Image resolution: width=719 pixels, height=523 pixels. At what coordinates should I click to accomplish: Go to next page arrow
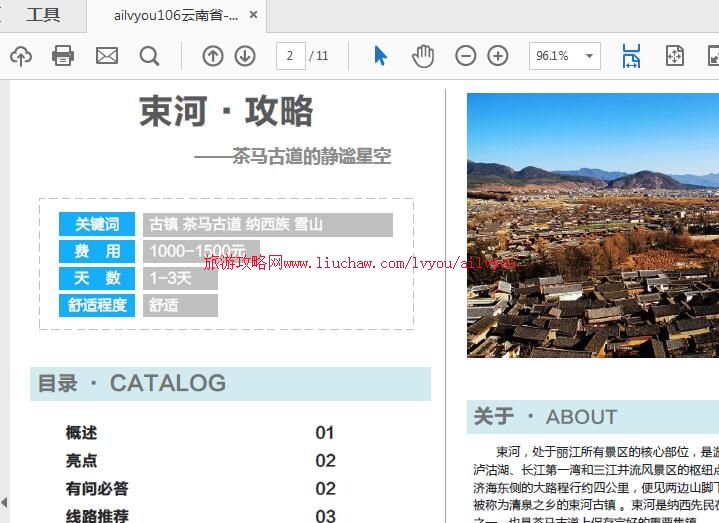pos(245,56)
